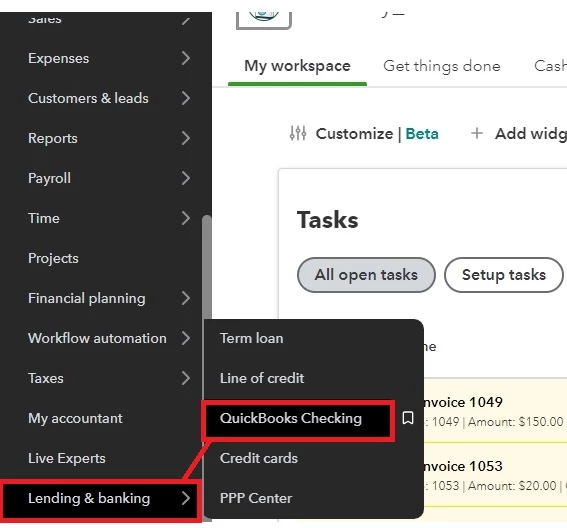Open the Projects sidebar link
Viewport: 567px width, 528px height.
click(53, 258)
